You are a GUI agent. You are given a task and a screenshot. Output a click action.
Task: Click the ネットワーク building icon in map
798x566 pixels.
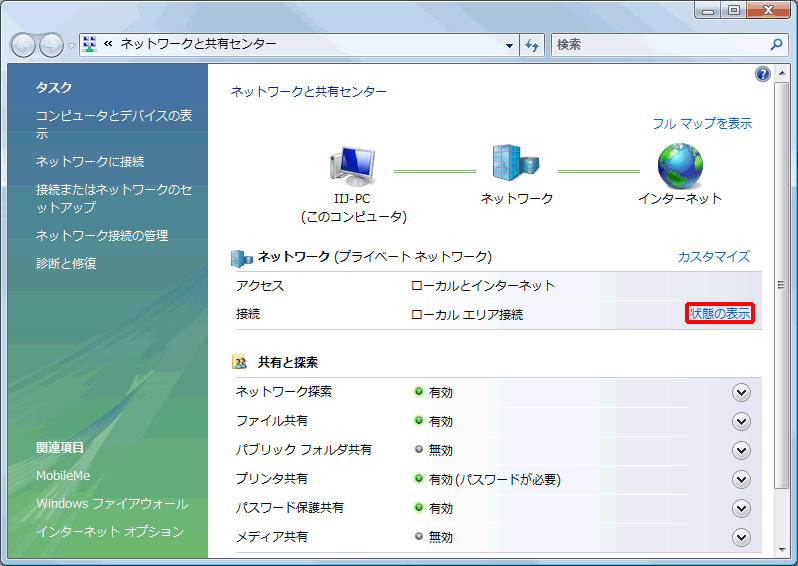click(516, 162)
